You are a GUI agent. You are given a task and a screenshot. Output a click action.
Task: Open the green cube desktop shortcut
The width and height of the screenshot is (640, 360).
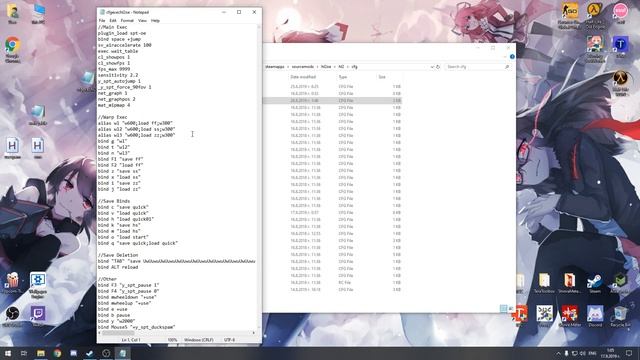point(620,282)
